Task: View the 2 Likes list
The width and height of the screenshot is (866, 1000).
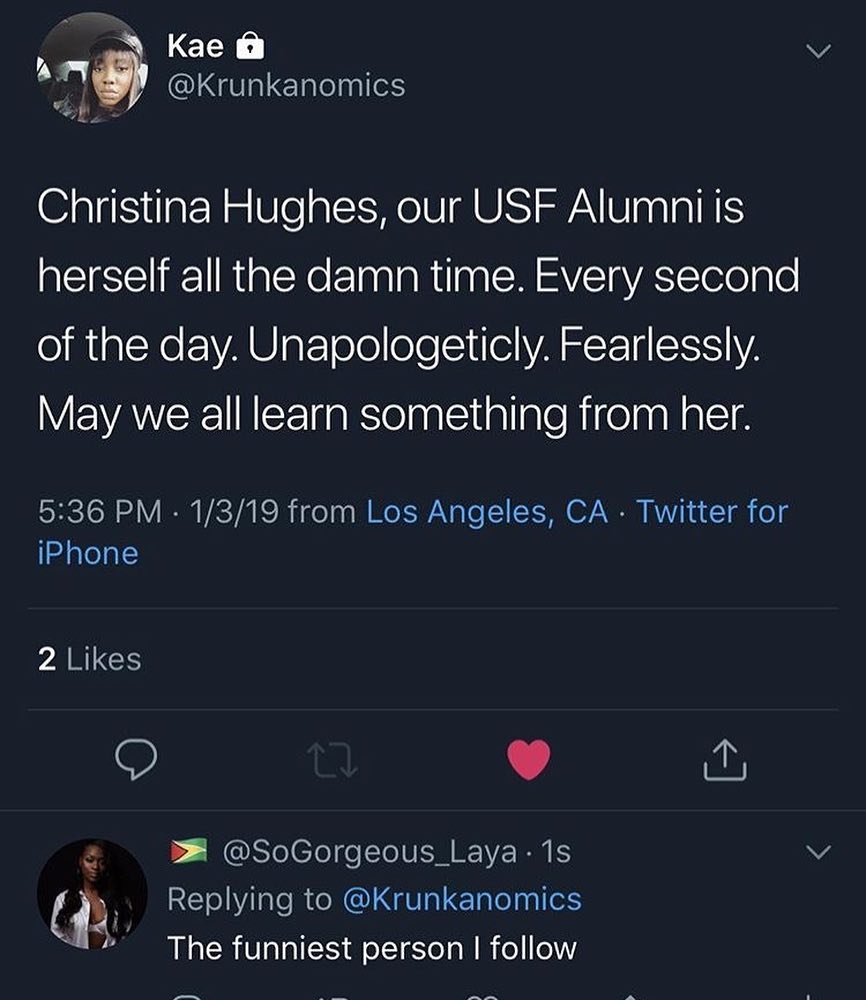Action: click(x=89, y=659)
